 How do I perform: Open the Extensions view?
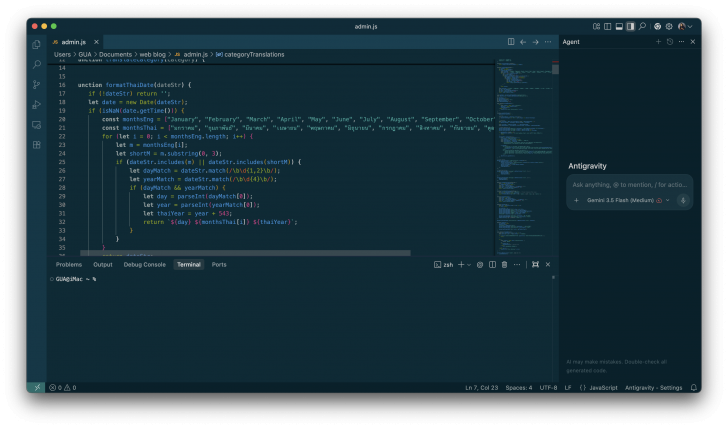[x=37, y=145]
